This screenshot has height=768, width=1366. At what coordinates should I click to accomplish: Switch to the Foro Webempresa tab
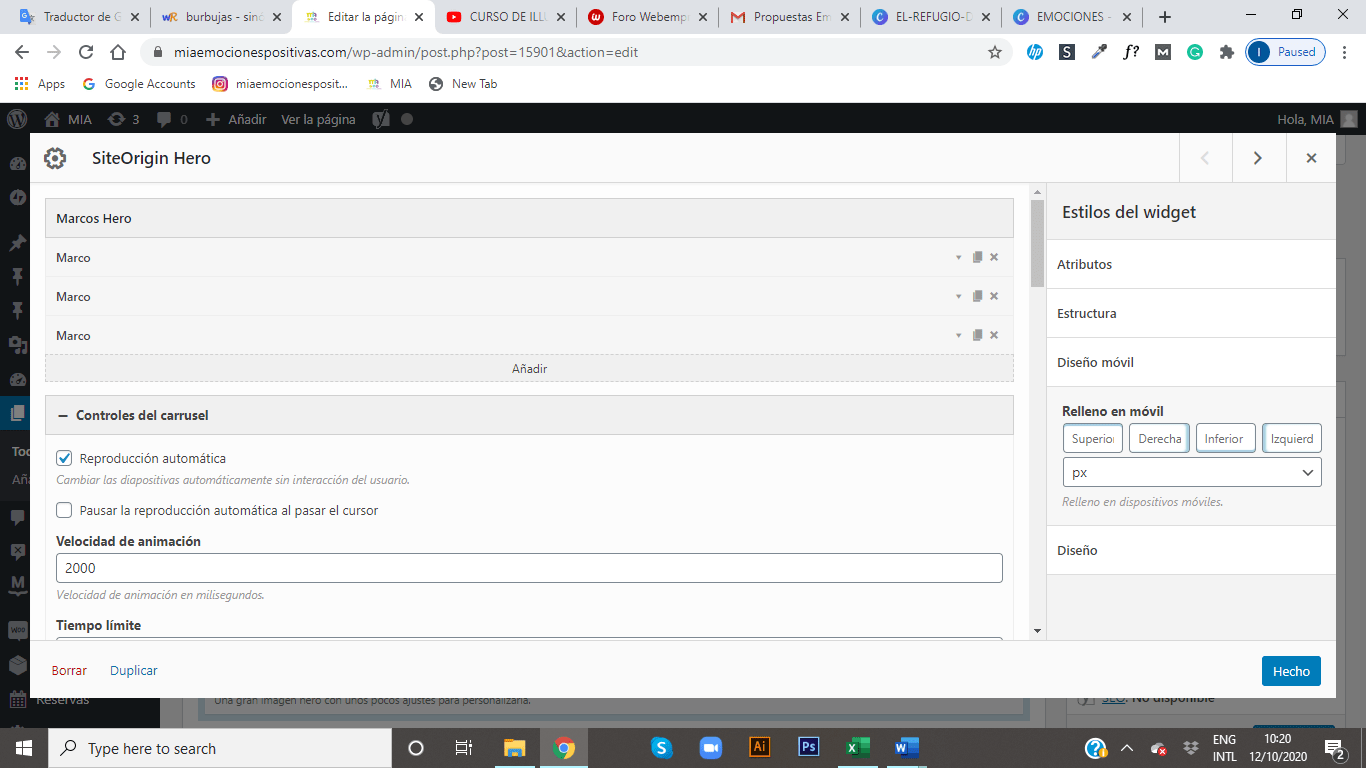(648, 17)
